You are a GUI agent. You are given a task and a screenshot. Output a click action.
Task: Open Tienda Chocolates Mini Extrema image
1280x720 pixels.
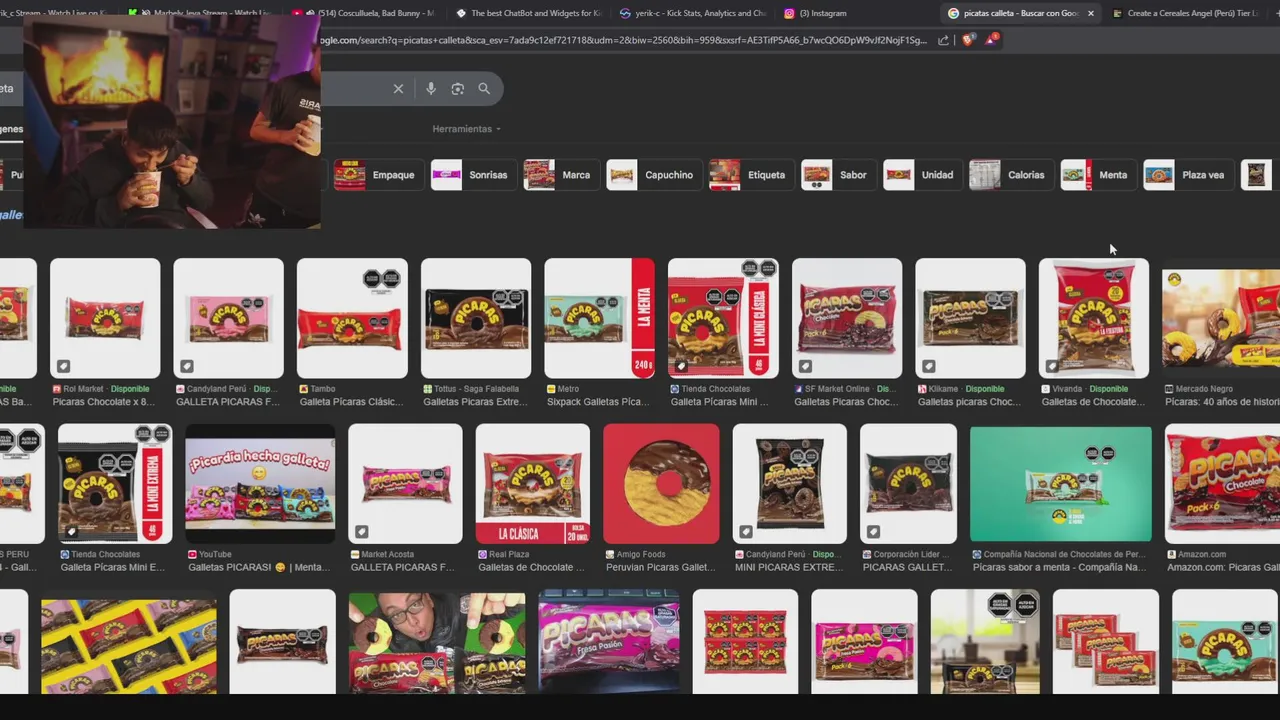pos(115,483)
